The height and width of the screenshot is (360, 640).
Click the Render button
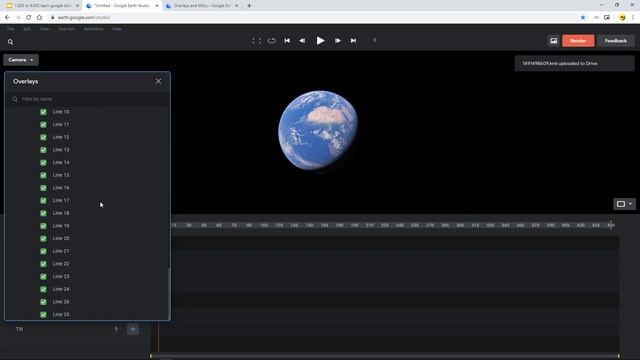578,41
